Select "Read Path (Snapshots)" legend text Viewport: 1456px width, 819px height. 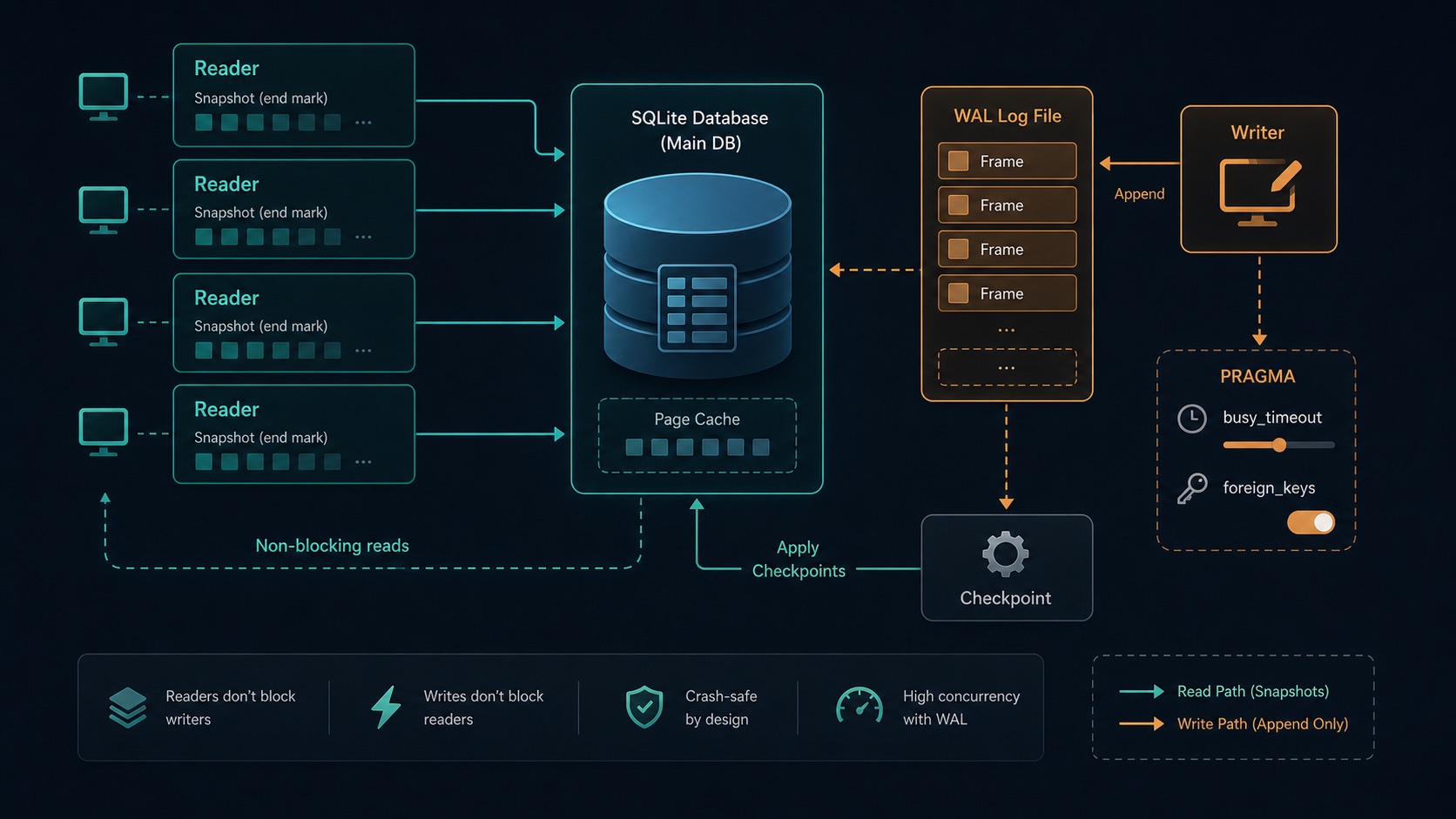[x=1253, y=692]
